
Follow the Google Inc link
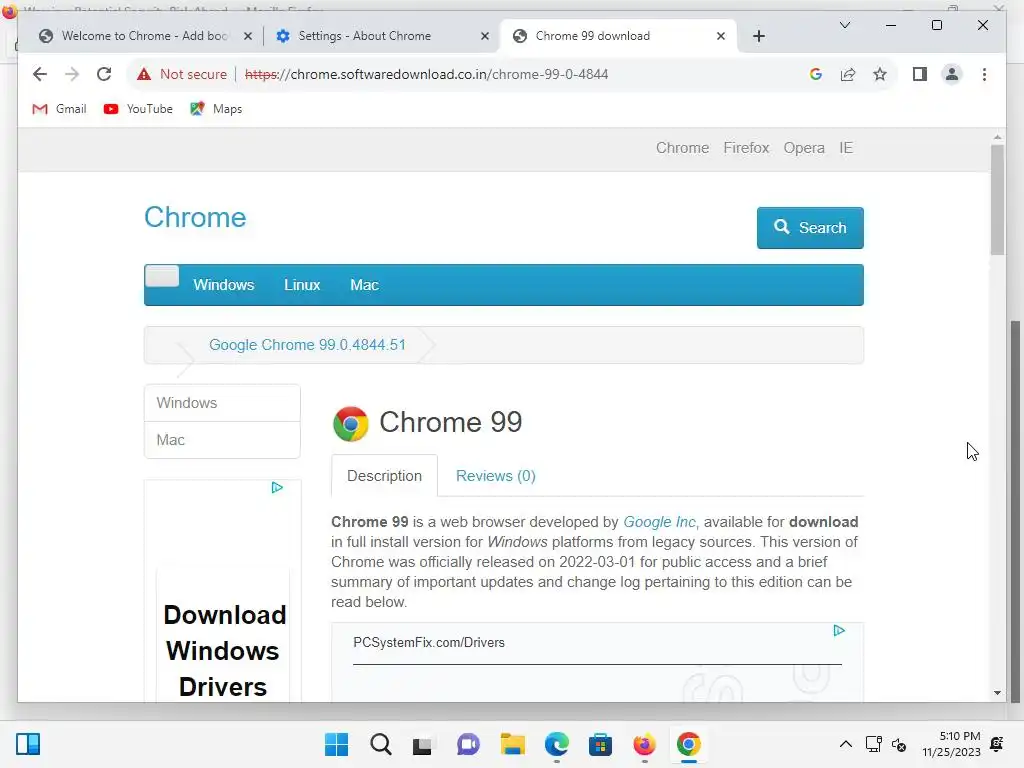660,522
